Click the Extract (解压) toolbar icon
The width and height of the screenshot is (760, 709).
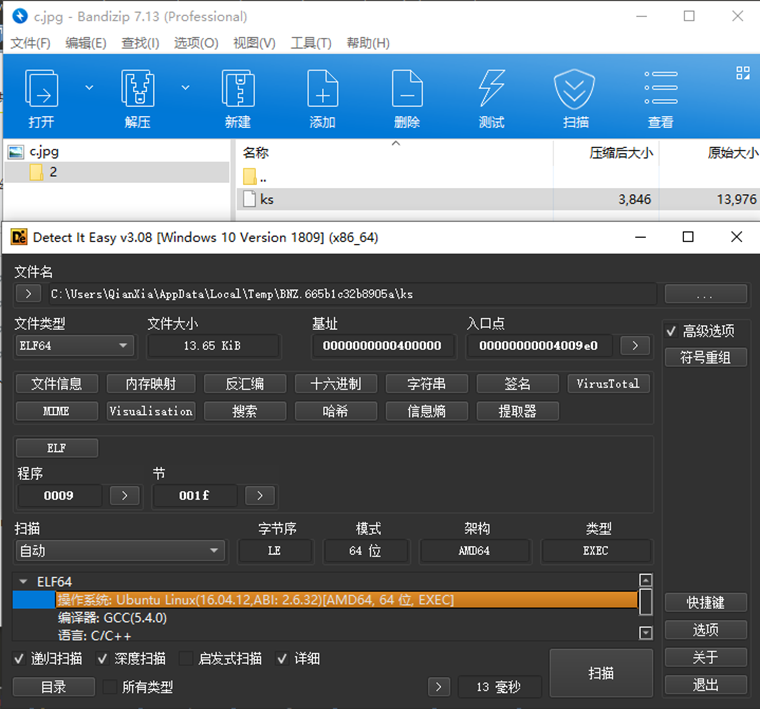pos(138,90)
